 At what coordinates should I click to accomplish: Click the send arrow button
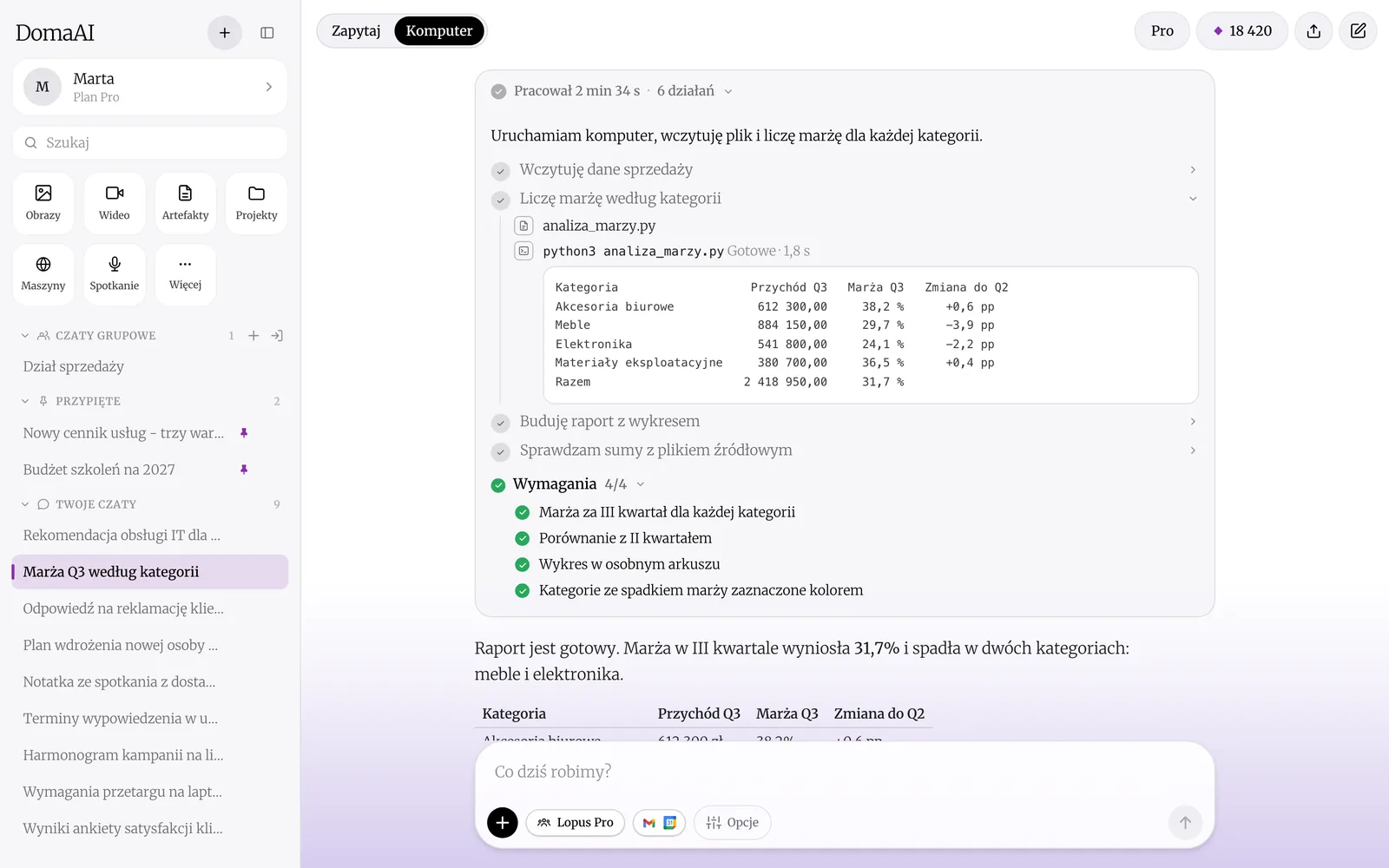(x=1185, y=822)
